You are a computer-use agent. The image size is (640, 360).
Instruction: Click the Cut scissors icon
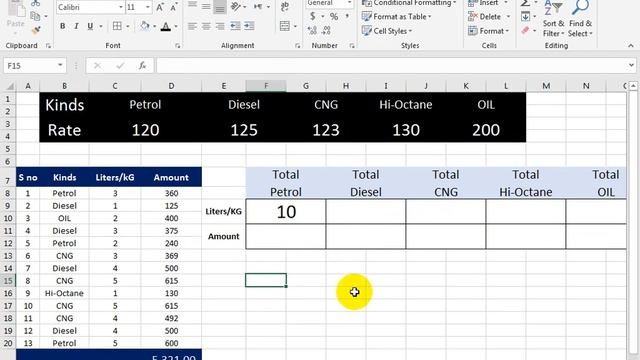36,3
